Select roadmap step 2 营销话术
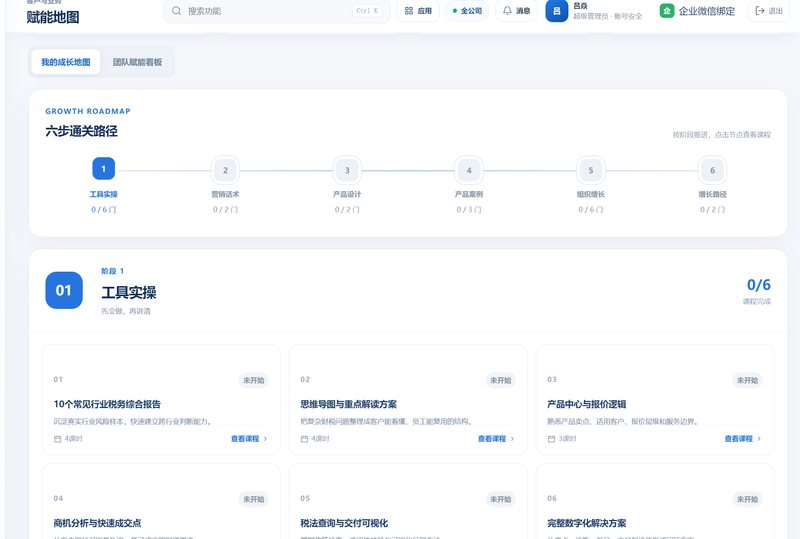The image size is (800, 539). pos(225,170)
